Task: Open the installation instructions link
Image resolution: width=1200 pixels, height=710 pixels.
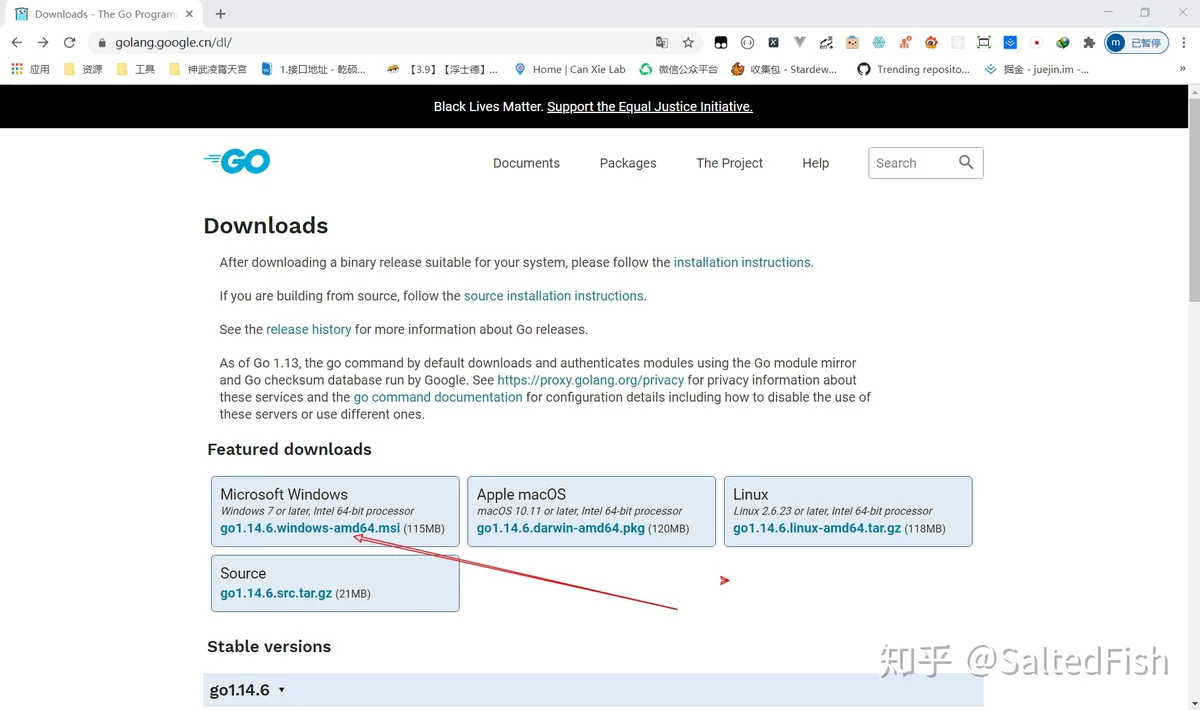Action: 742,262
